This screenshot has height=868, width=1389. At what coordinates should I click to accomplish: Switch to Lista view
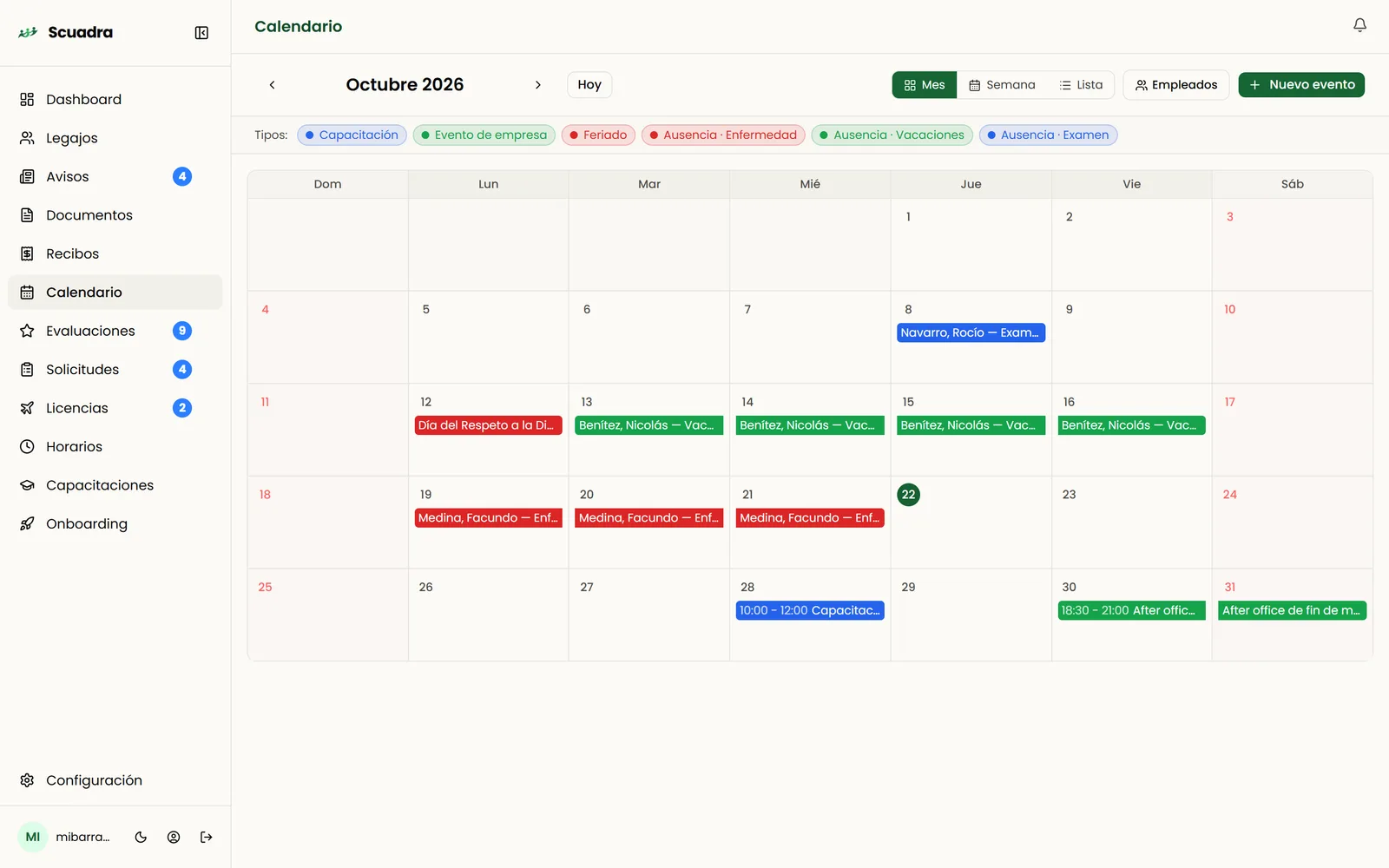click(x=1081, y=85)
